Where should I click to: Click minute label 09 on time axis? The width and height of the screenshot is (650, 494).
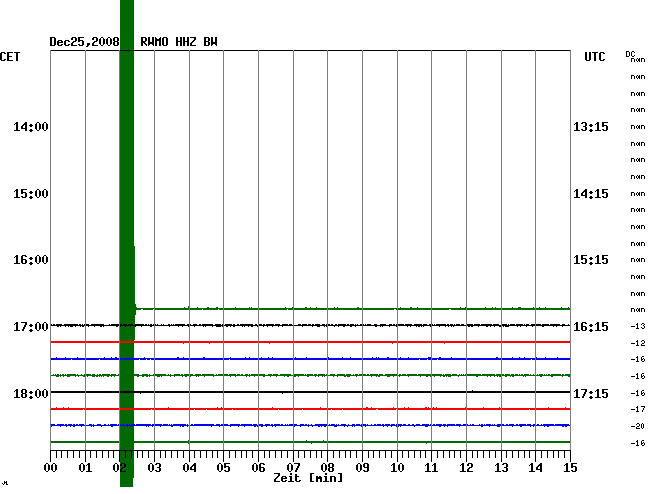click(x=362, y=468)
